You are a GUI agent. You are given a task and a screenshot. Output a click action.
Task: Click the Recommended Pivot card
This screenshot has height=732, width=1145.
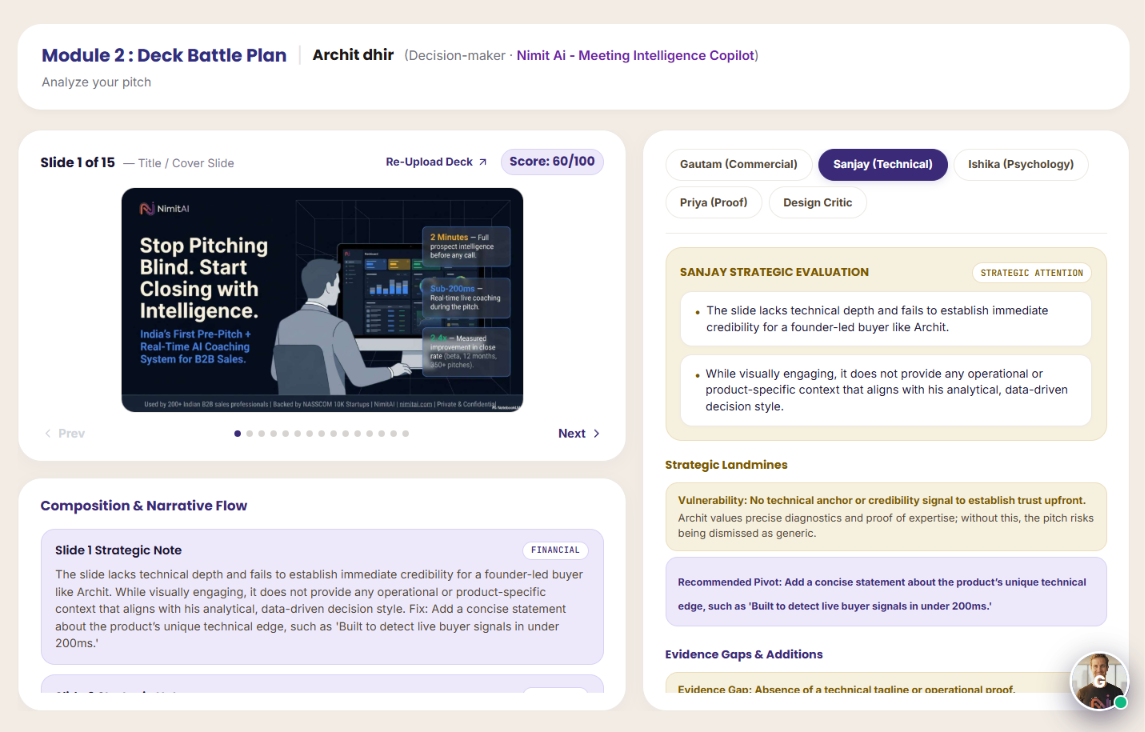pyautogui.click(x=886, y=592)
